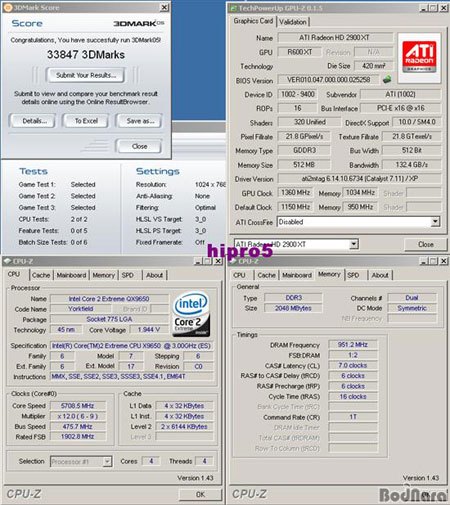Click OK button in left CPU-Z window
Viewport: 450px width, 505px height.
pyautogui.click(x=200, y=494)
